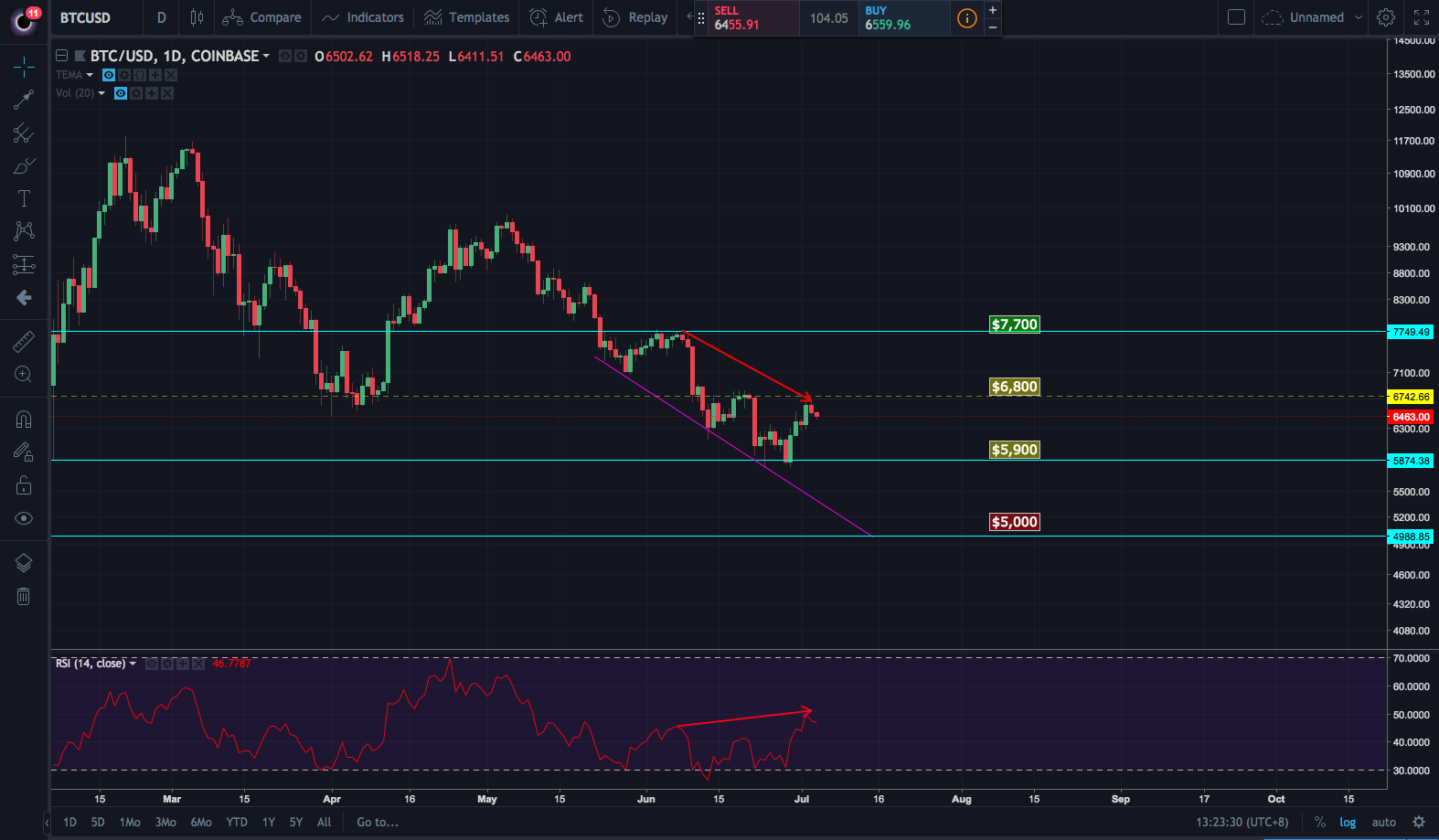Select the ruler measure tool
Screen dimensions: 1439x840
(x=24, y=341)
